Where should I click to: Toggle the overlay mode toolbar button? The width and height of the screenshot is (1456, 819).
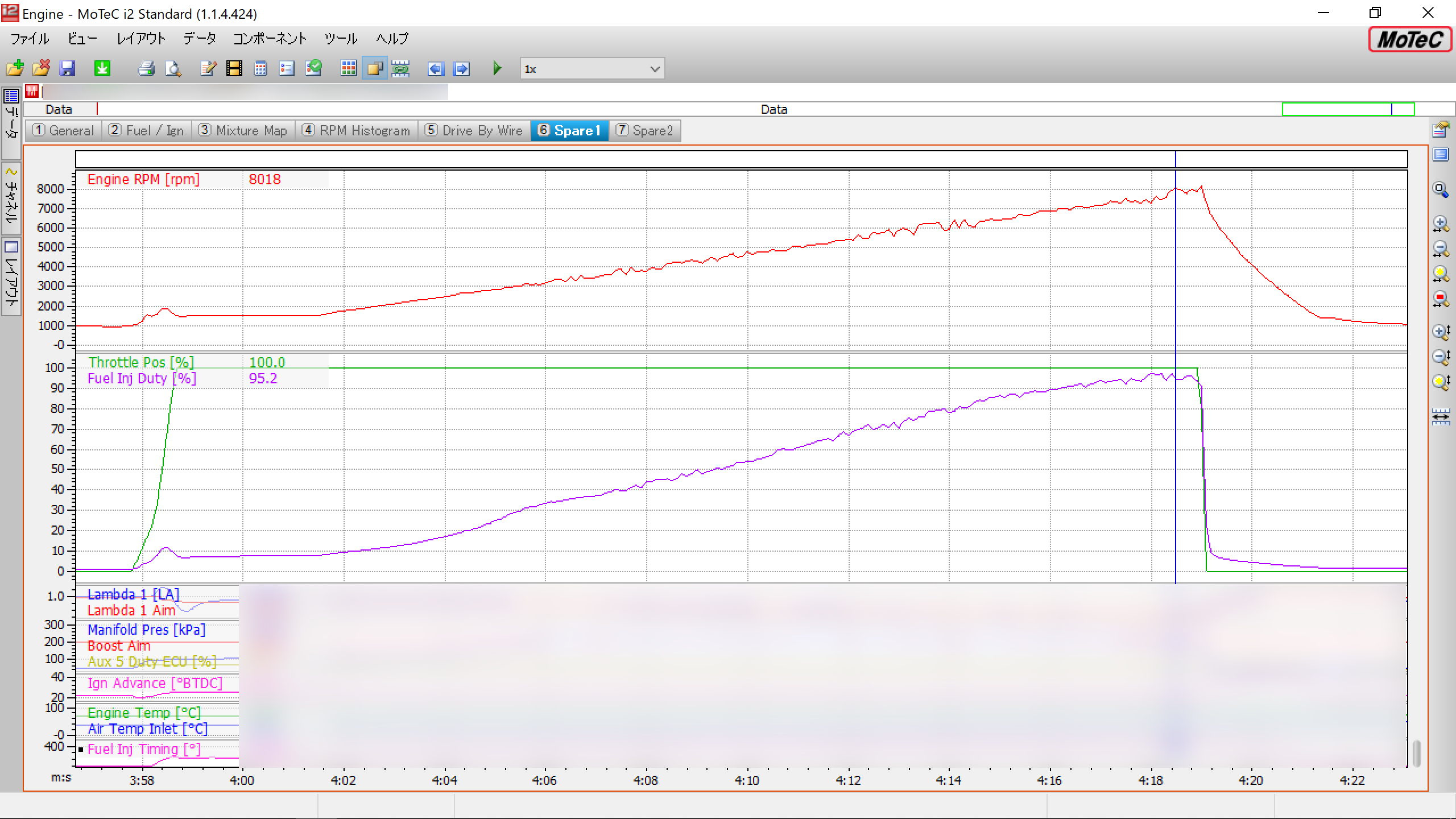tap(375, 69)
